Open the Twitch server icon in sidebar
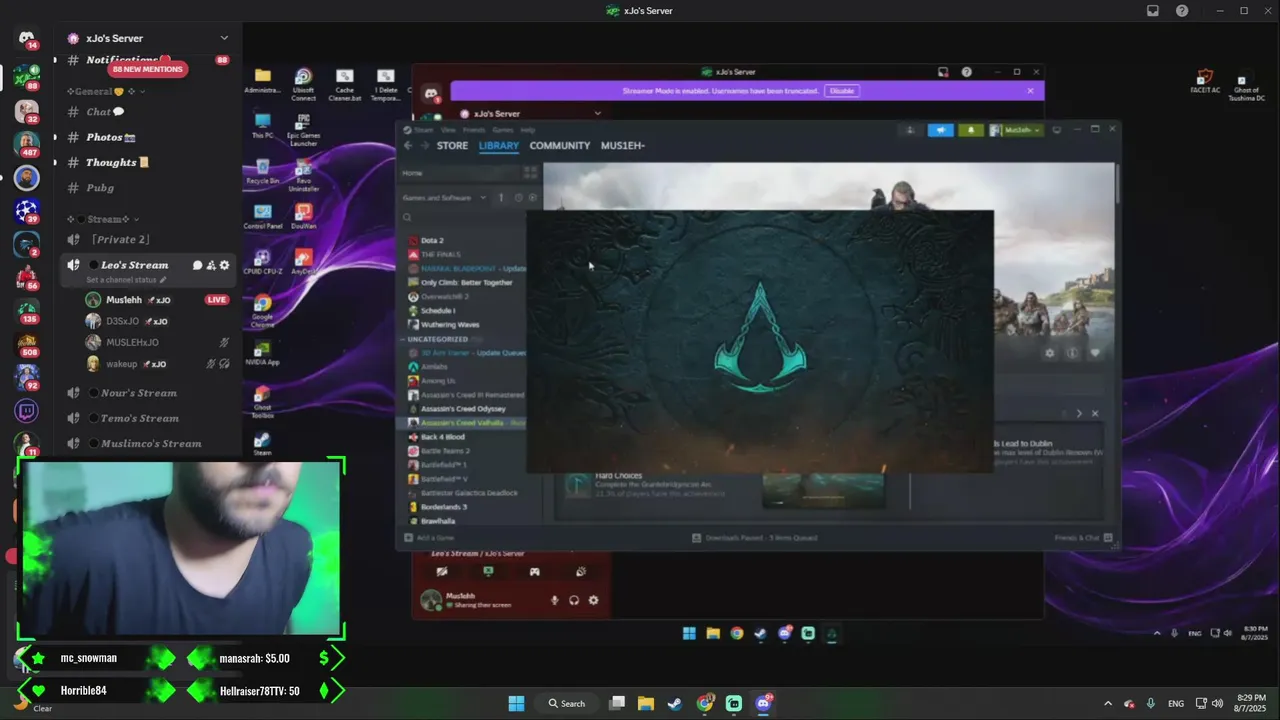Image resolution: width=1280 pixels, height=720 pixels. click(27, 410)
